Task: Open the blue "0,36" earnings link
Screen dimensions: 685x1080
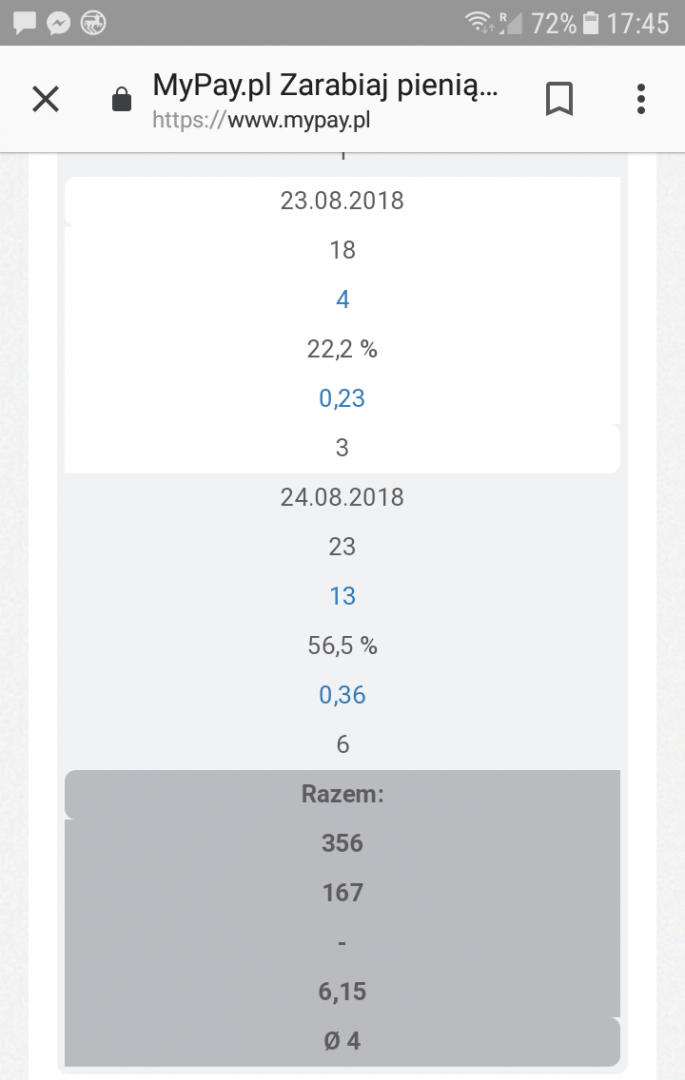Action: [x=342, y=695]
